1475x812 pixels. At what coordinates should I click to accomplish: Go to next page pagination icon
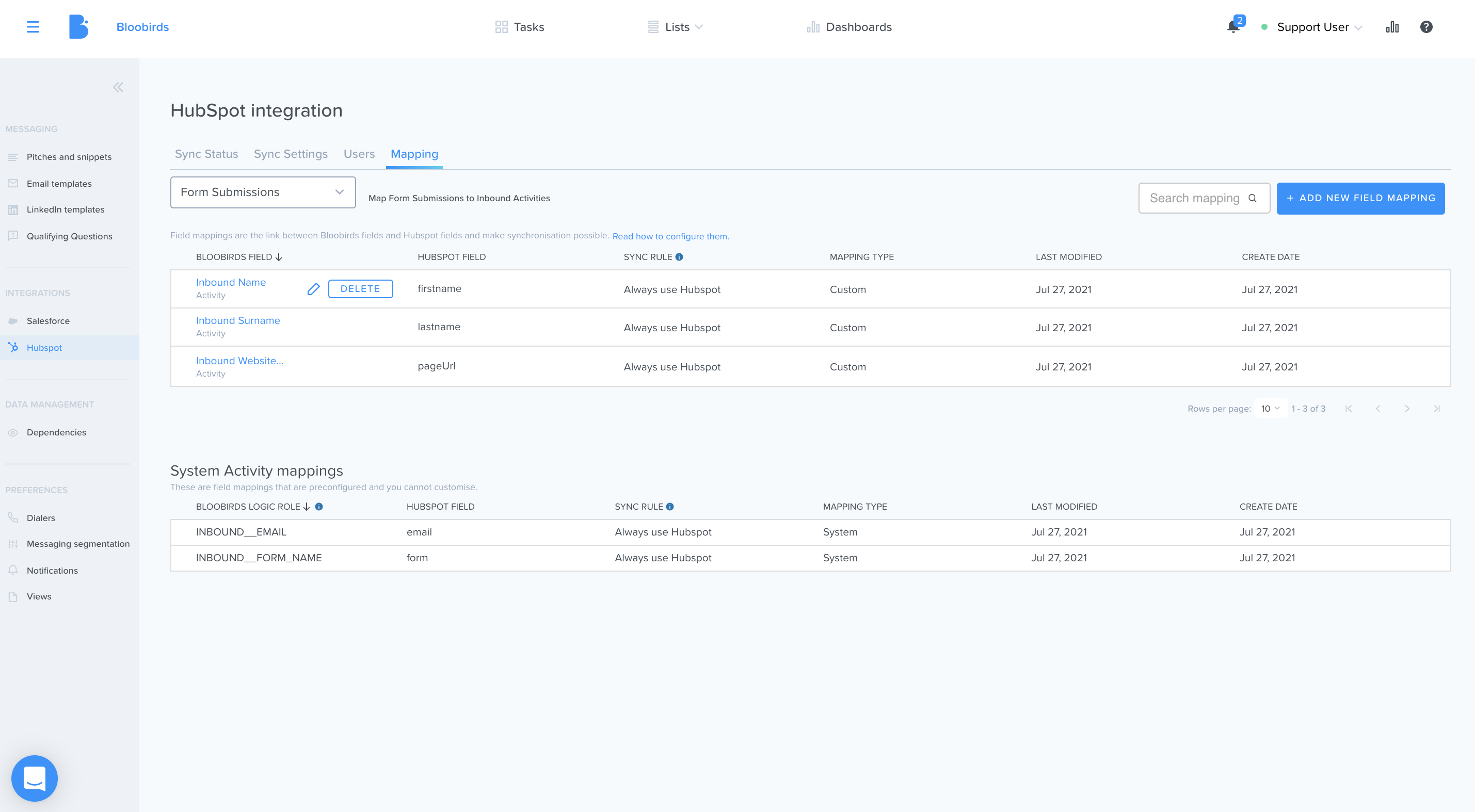tap(1407, 409)
